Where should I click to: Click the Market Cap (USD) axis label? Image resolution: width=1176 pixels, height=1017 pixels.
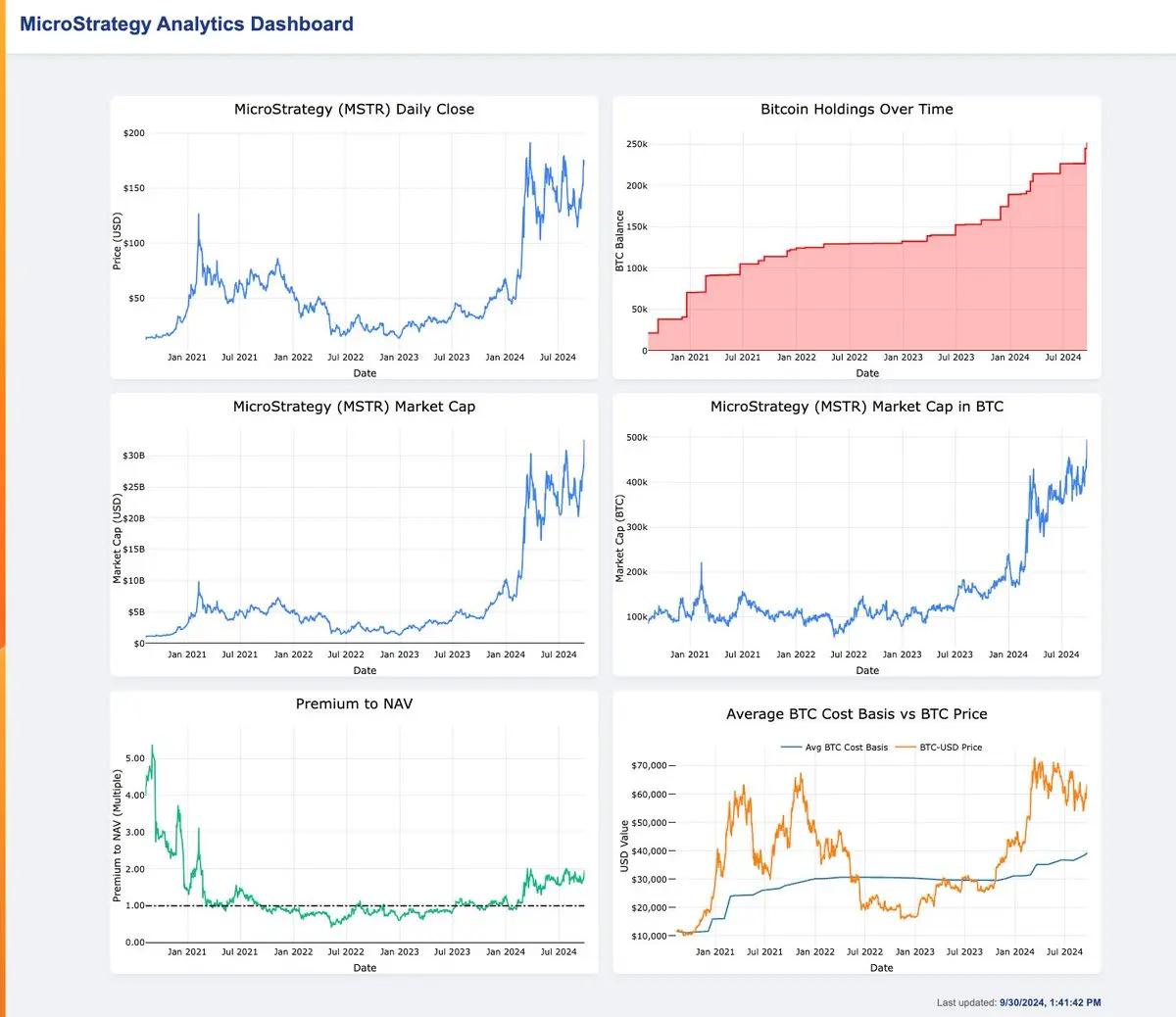pos(117,538)
